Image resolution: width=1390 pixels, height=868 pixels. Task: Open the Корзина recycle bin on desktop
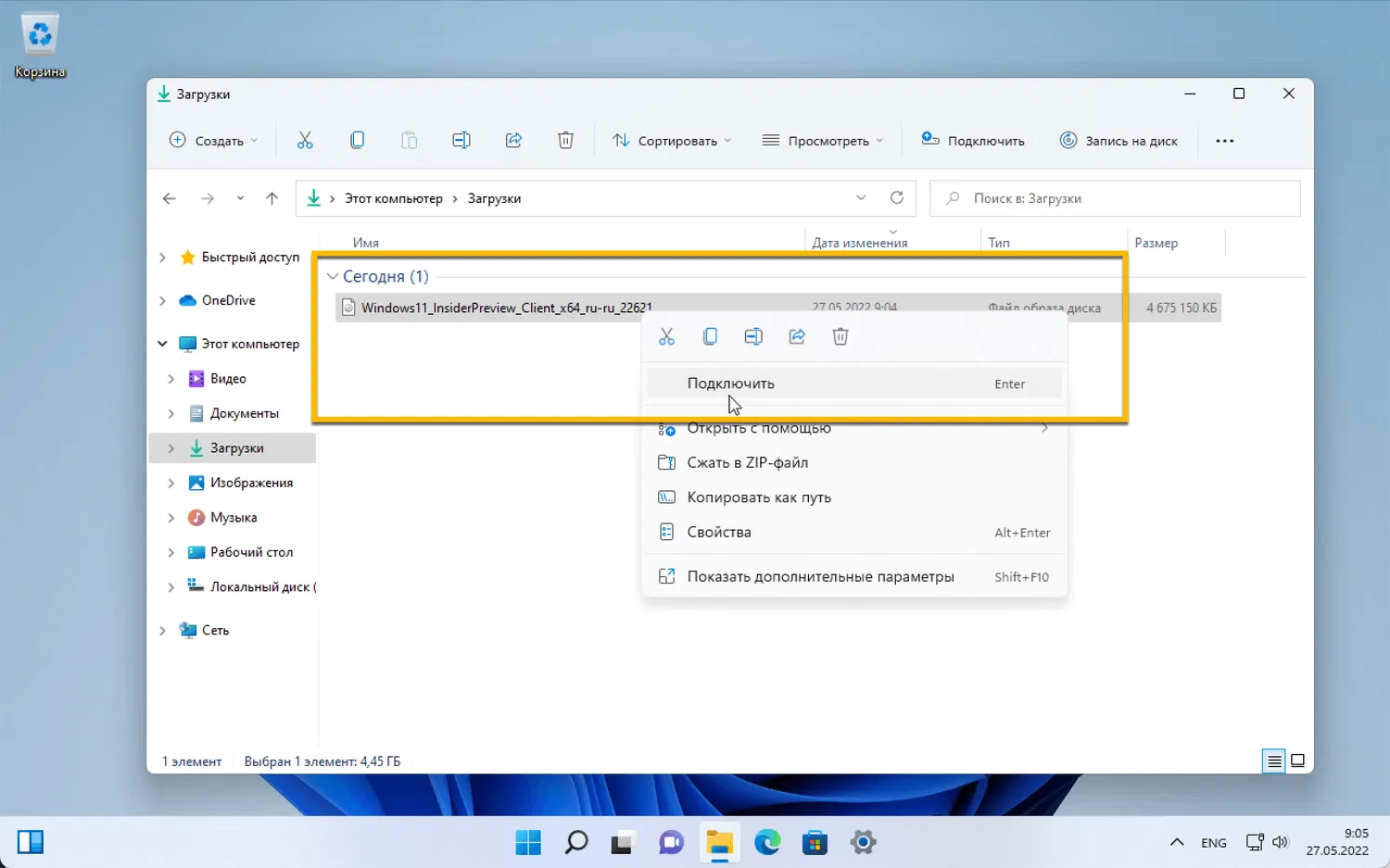point(40,46)
